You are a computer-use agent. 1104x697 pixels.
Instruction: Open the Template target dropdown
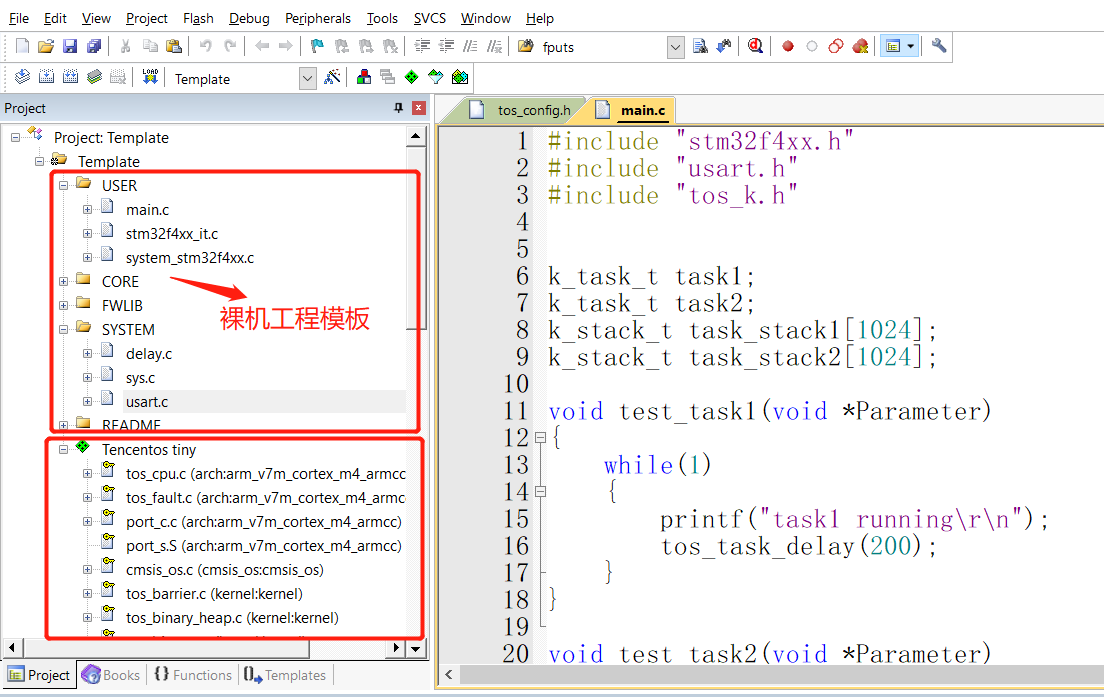[x=308, y=79]
